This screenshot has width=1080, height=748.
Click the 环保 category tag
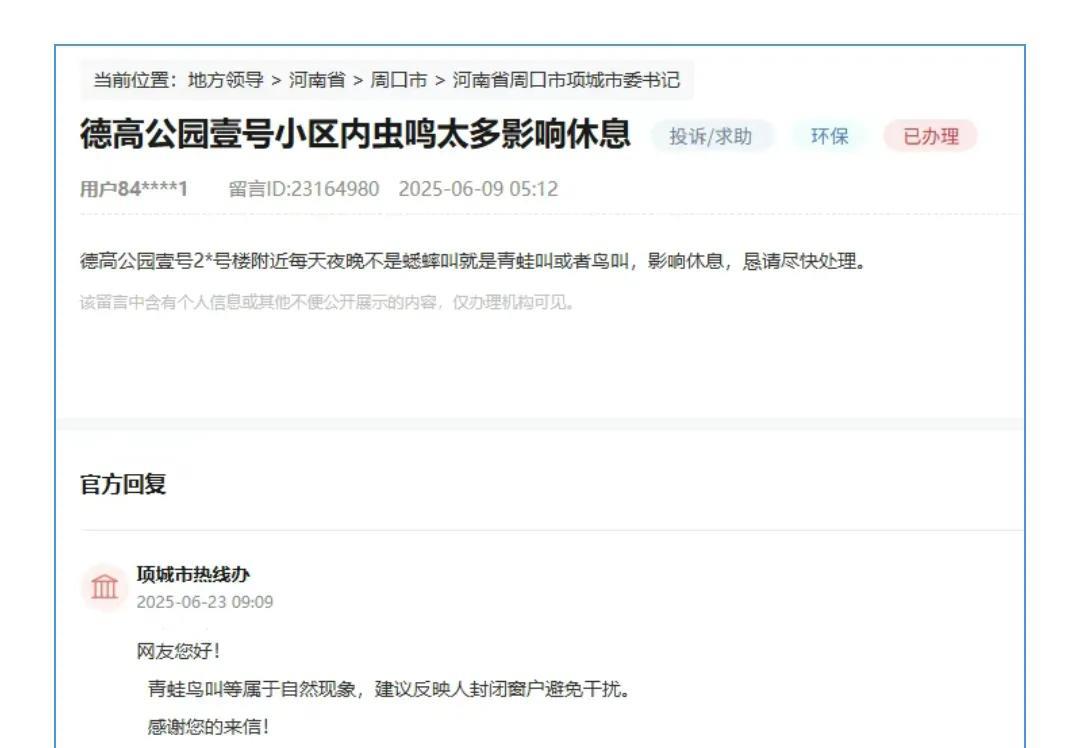coord(829,136)
